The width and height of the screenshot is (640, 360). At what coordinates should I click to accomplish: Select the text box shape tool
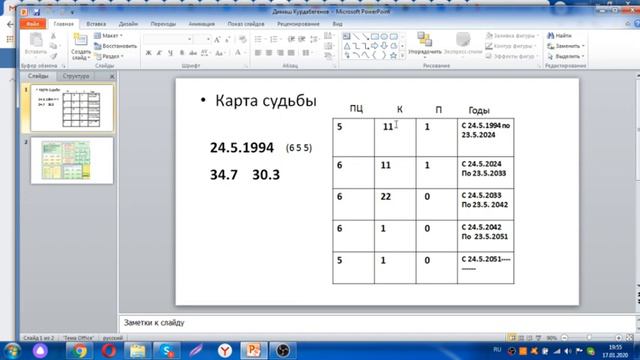[347, 37]
